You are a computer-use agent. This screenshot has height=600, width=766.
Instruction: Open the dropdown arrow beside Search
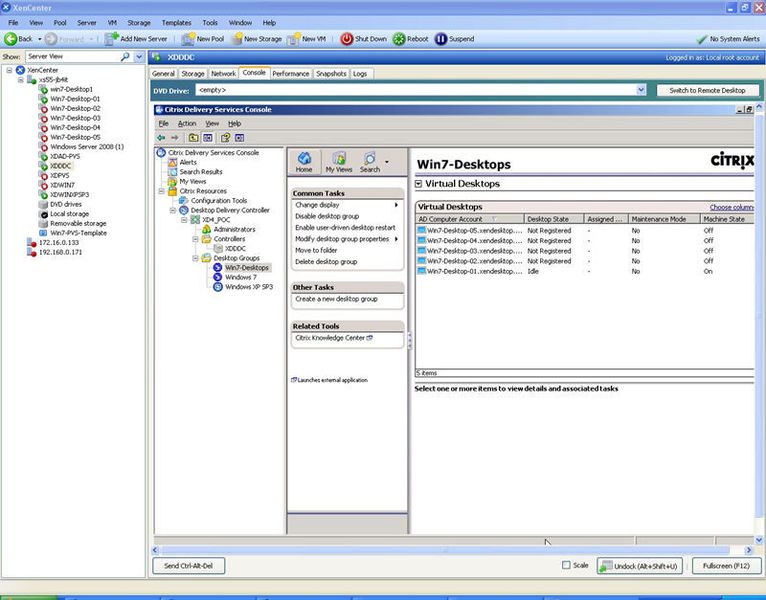[x=387, y=161]
